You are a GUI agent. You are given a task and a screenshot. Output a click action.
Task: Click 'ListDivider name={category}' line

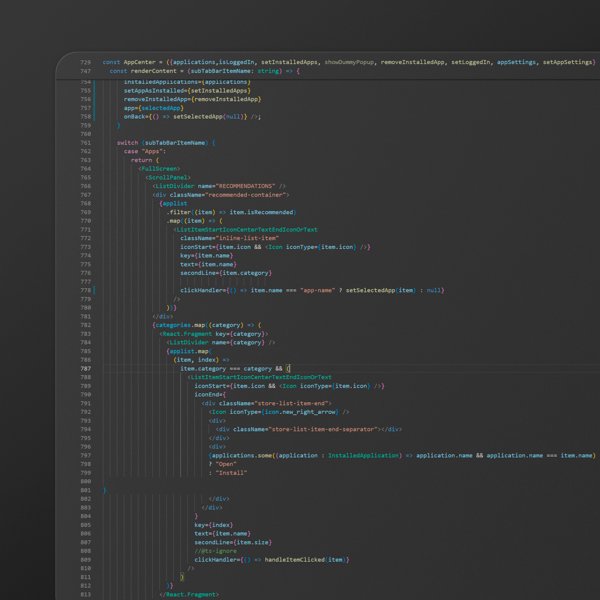220,343
